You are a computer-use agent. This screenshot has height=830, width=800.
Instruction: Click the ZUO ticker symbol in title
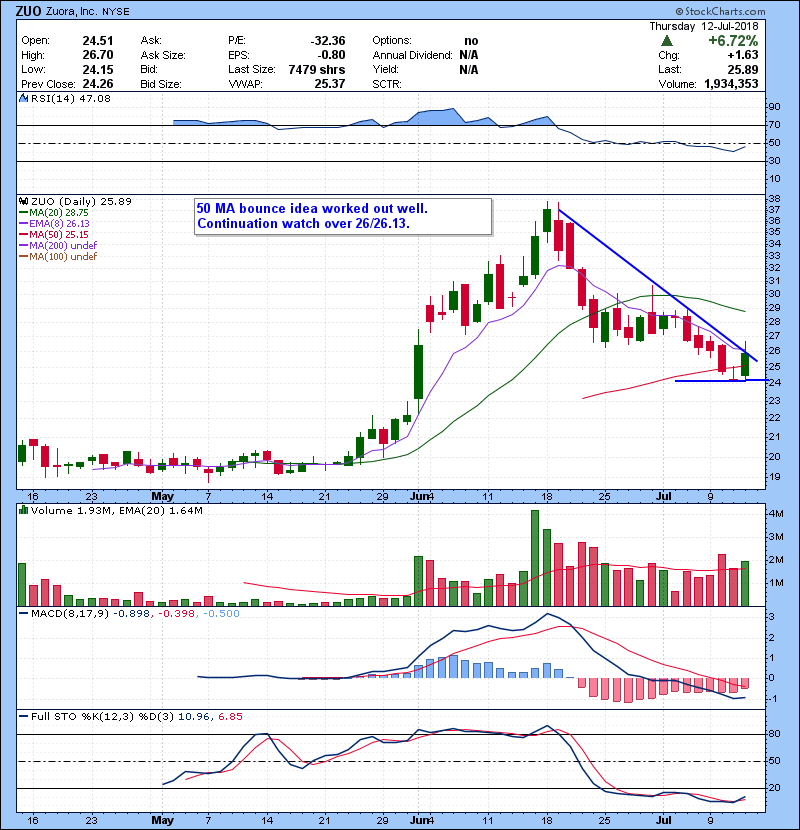tap(28, 11)
